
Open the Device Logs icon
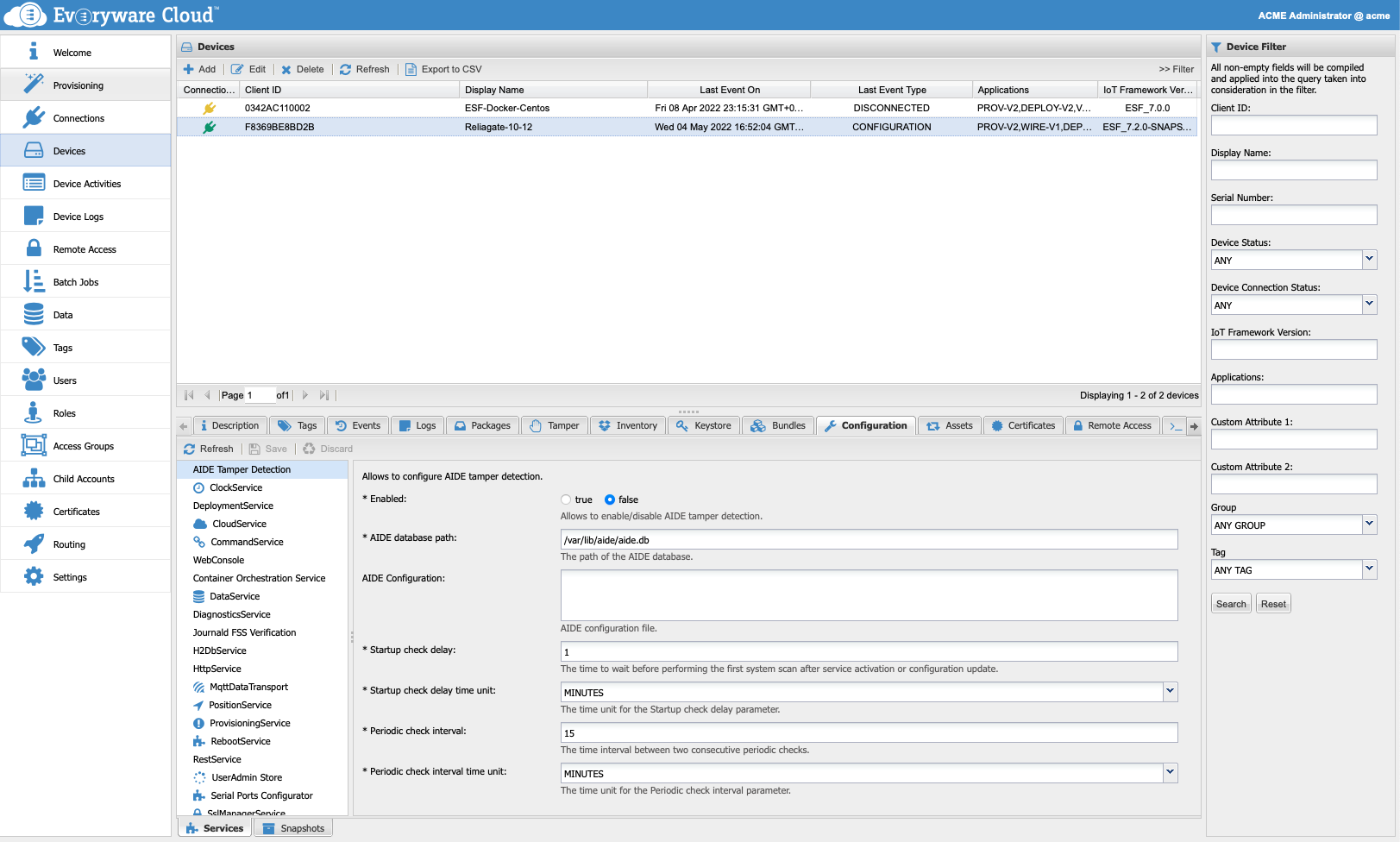pos(33,216)
